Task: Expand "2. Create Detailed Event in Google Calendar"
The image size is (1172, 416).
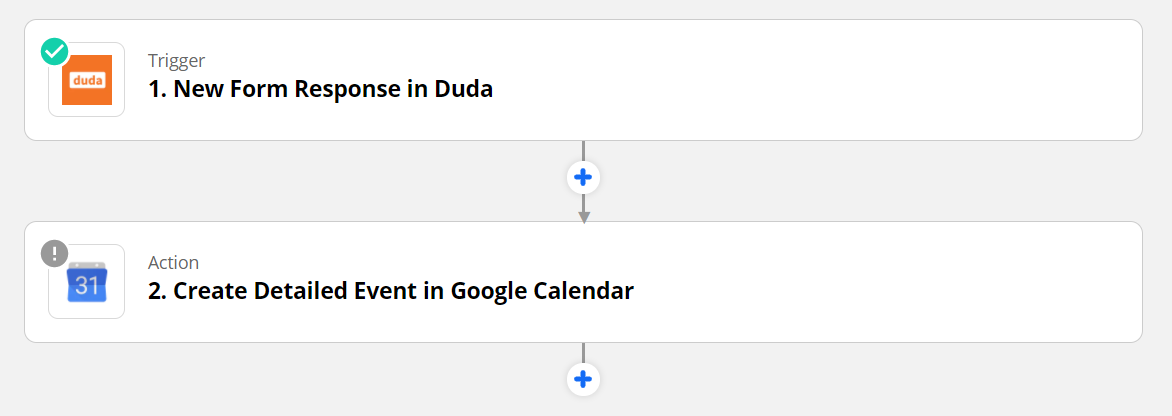Action: pos(391,291)
